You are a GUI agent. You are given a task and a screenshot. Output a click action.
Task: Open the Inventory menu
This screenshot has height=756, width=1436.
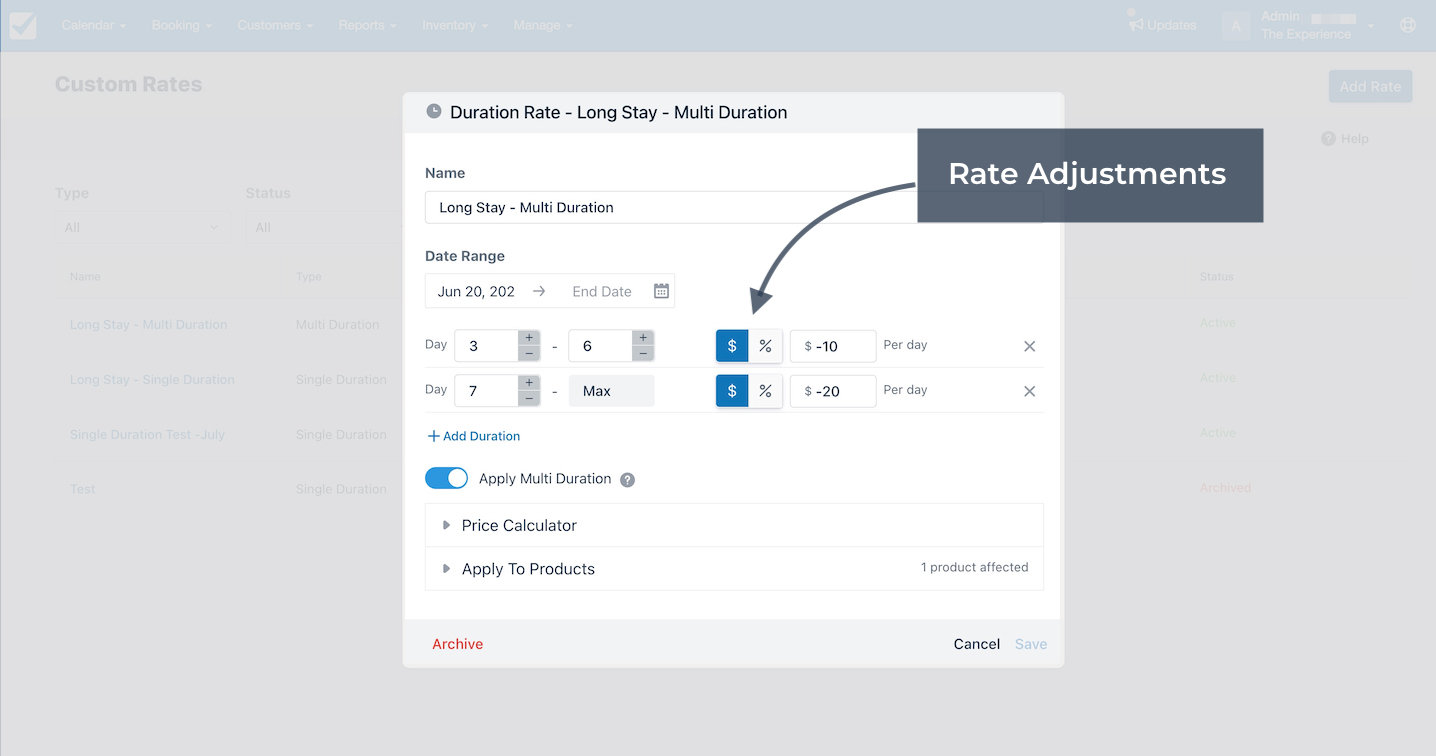tap(455, 25)
